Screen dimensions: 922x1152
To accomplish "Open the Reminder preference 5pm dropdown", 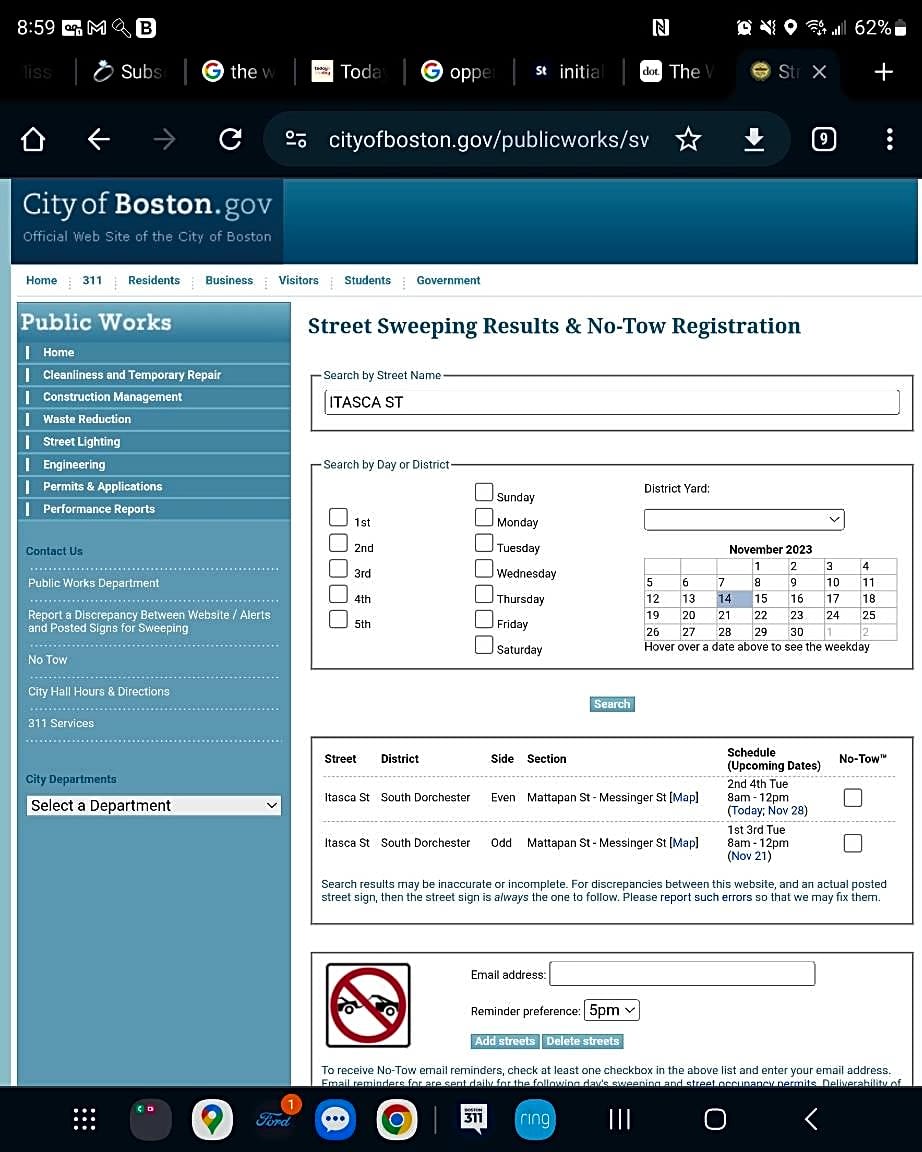I will 611,1010.
